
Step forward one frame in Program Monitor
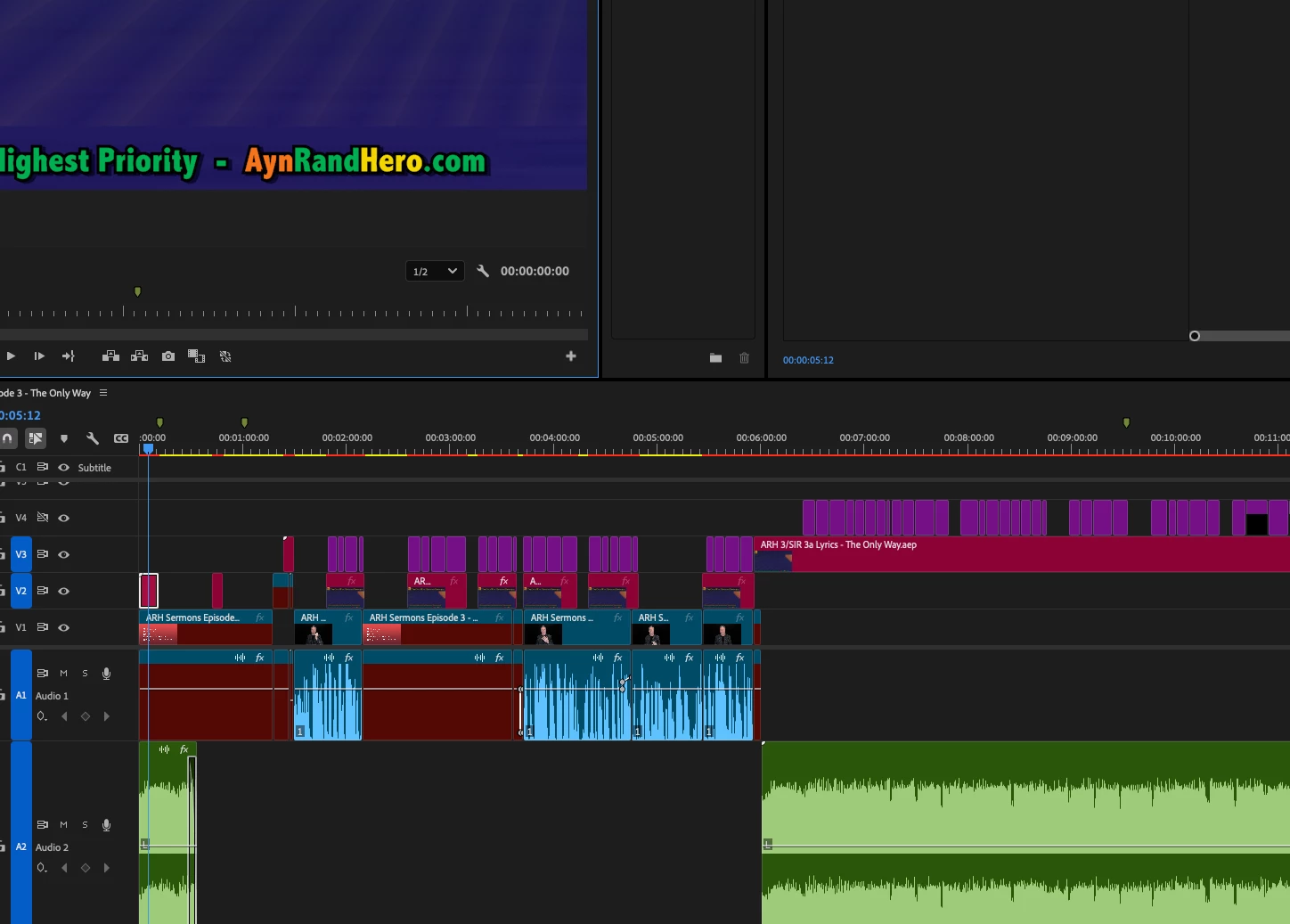pos(39,356)
